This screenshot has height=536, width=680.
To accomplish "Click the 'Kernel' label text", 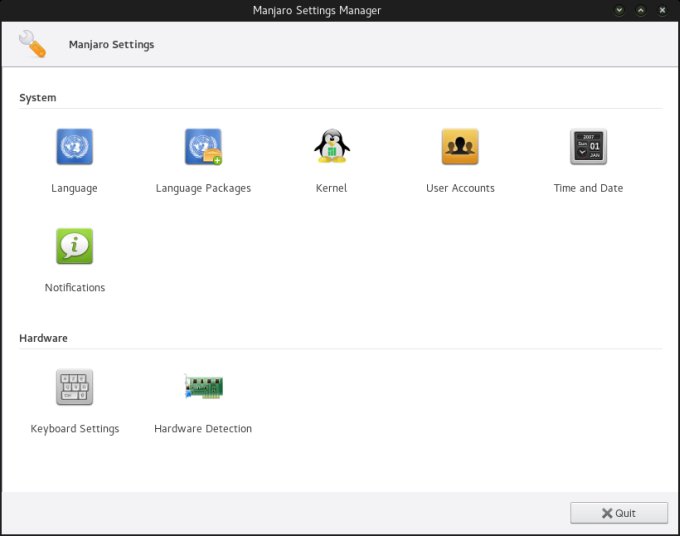I will pyautogui.click(x=331, y=188).
